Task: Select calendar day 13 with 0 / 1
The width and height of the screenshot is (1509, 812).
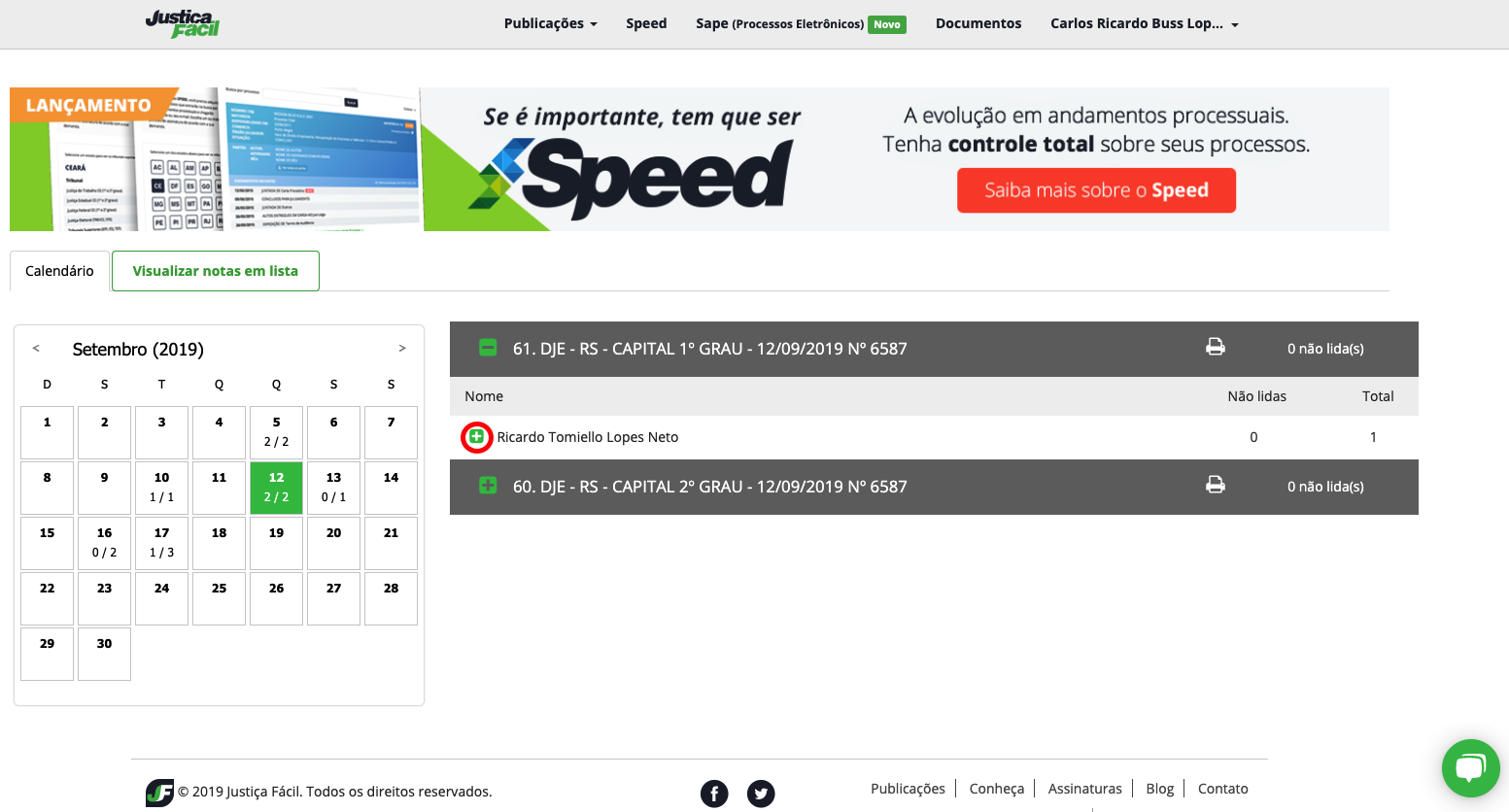Action: [x=333, y=488]
